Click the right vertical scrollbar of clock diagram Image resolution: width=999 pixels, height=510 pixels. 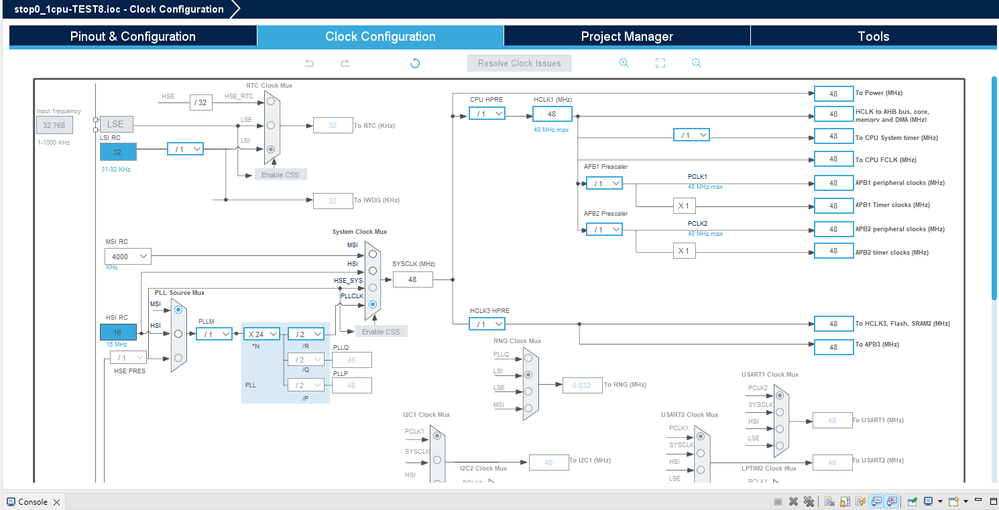pos(994,188)
